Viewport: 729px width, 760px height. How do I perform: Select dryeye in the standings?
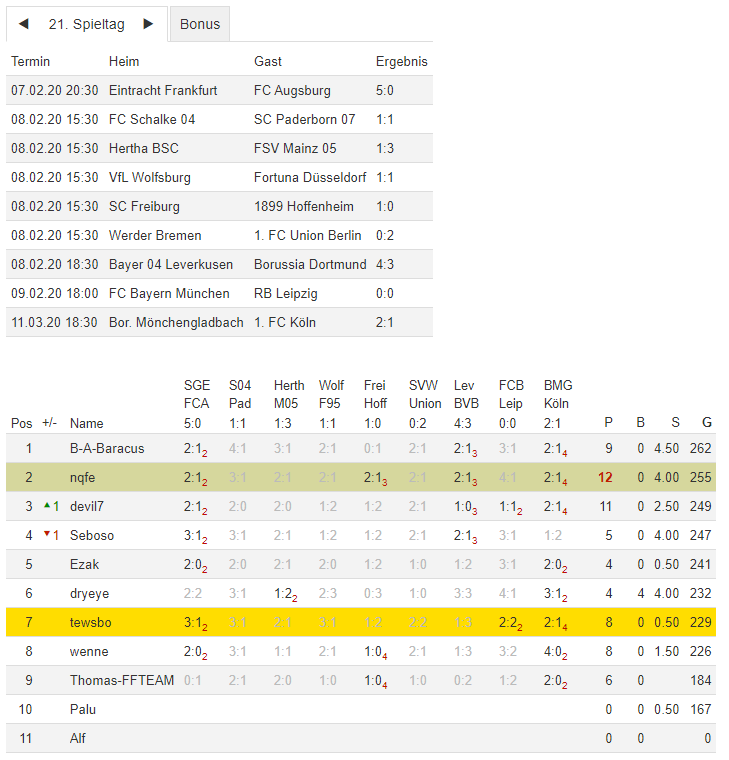90,593
